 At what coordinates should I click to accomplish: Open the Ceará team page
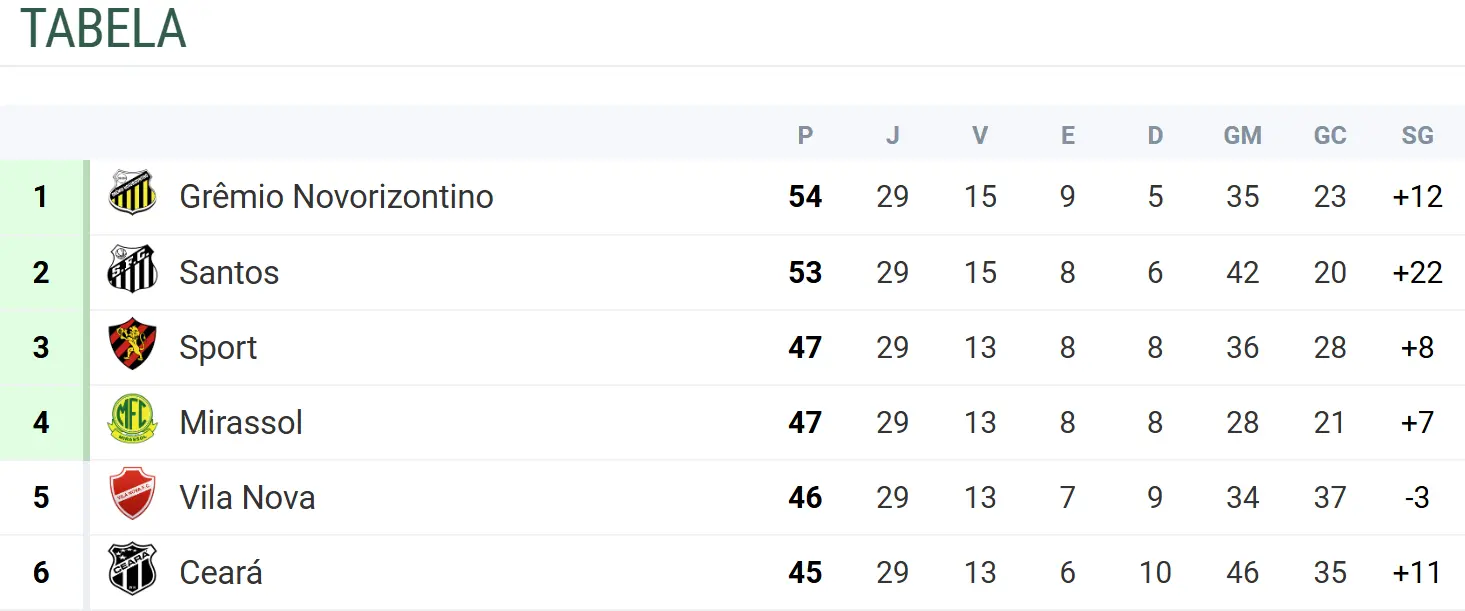coord(221,572)
